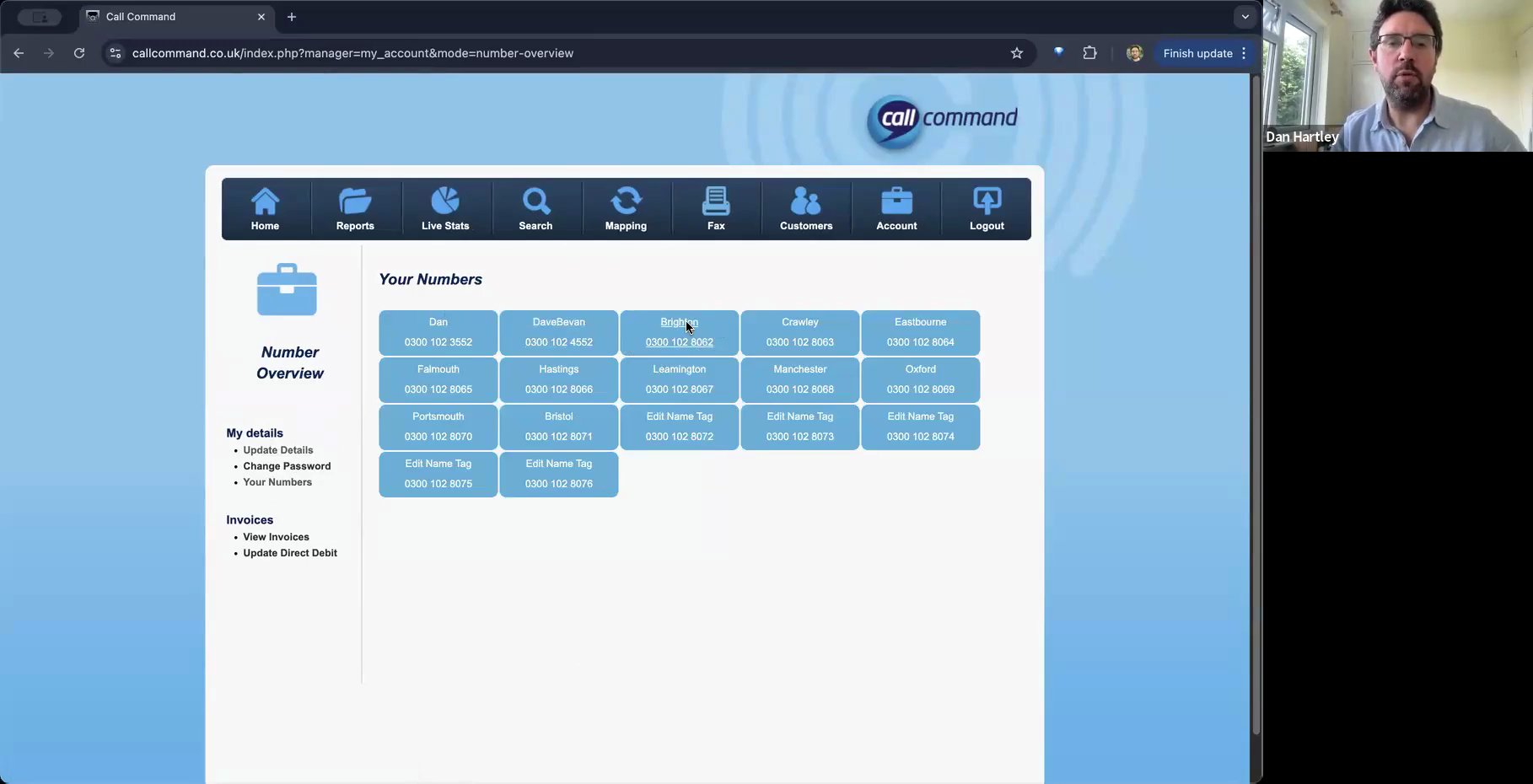Select the Manchester number tile
This screenshot has height=784, width=1533.
[800, 380]
